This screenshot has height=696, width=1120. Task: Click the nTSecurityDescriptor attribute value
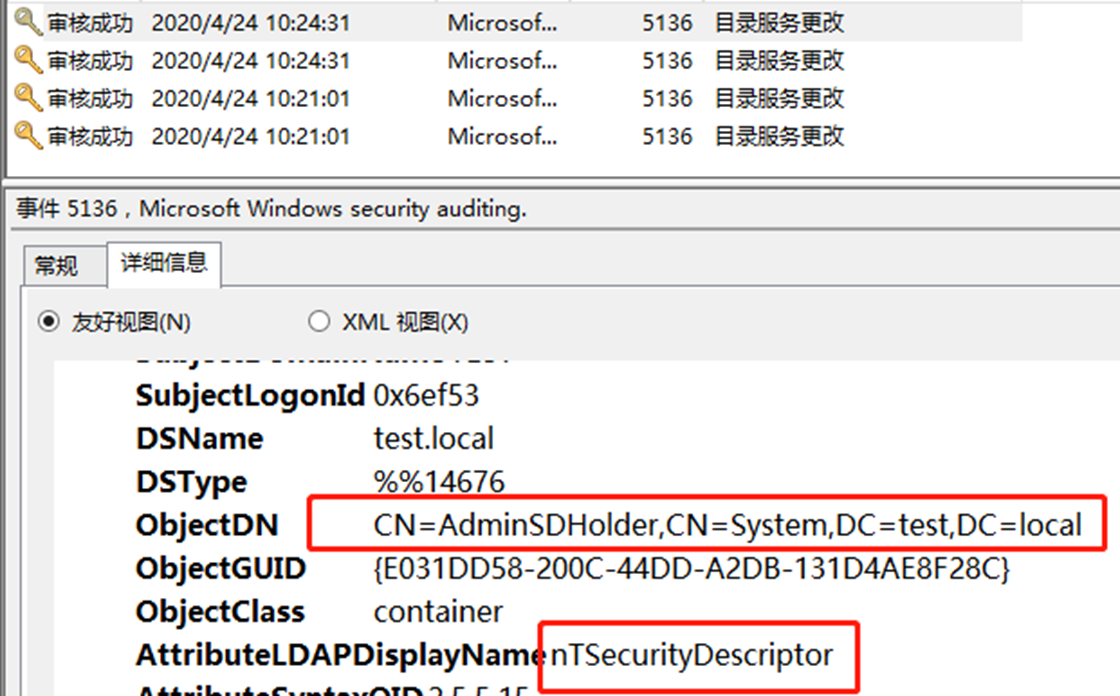[691, 655]
